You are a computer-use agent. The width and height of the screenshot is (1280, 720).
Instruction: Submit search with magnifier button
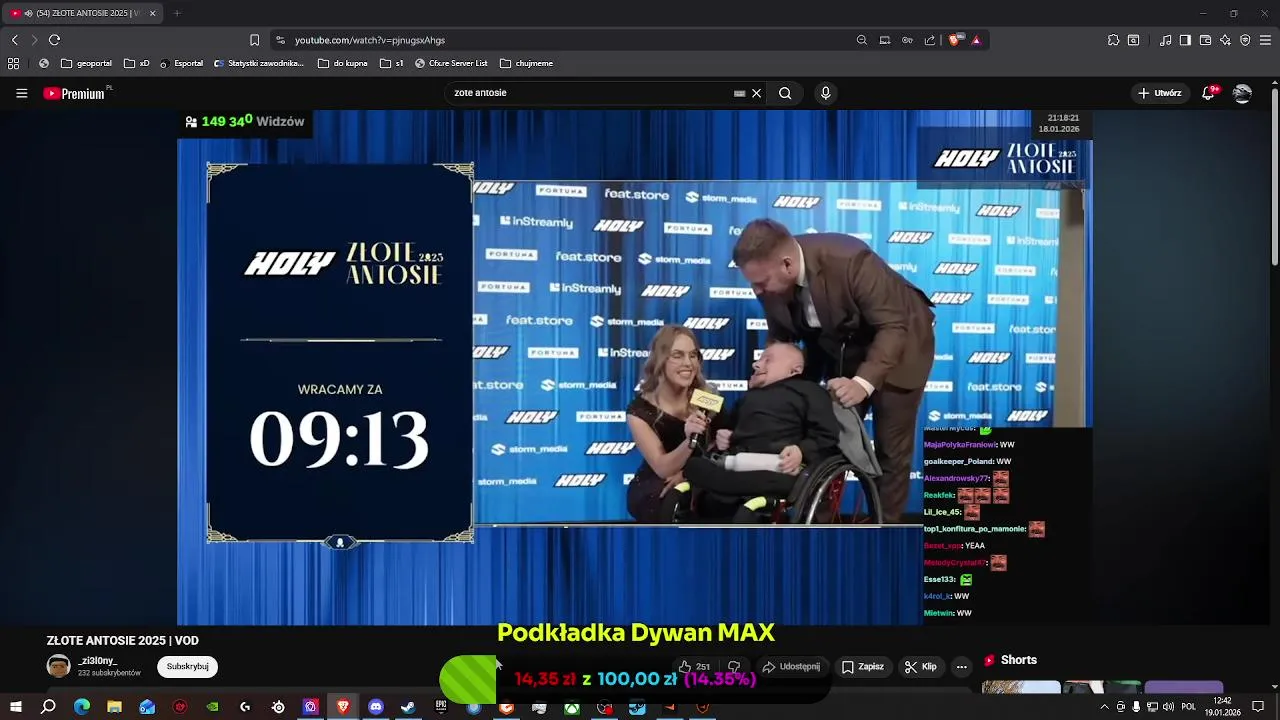pyautogui.click(x=785, y=93)
